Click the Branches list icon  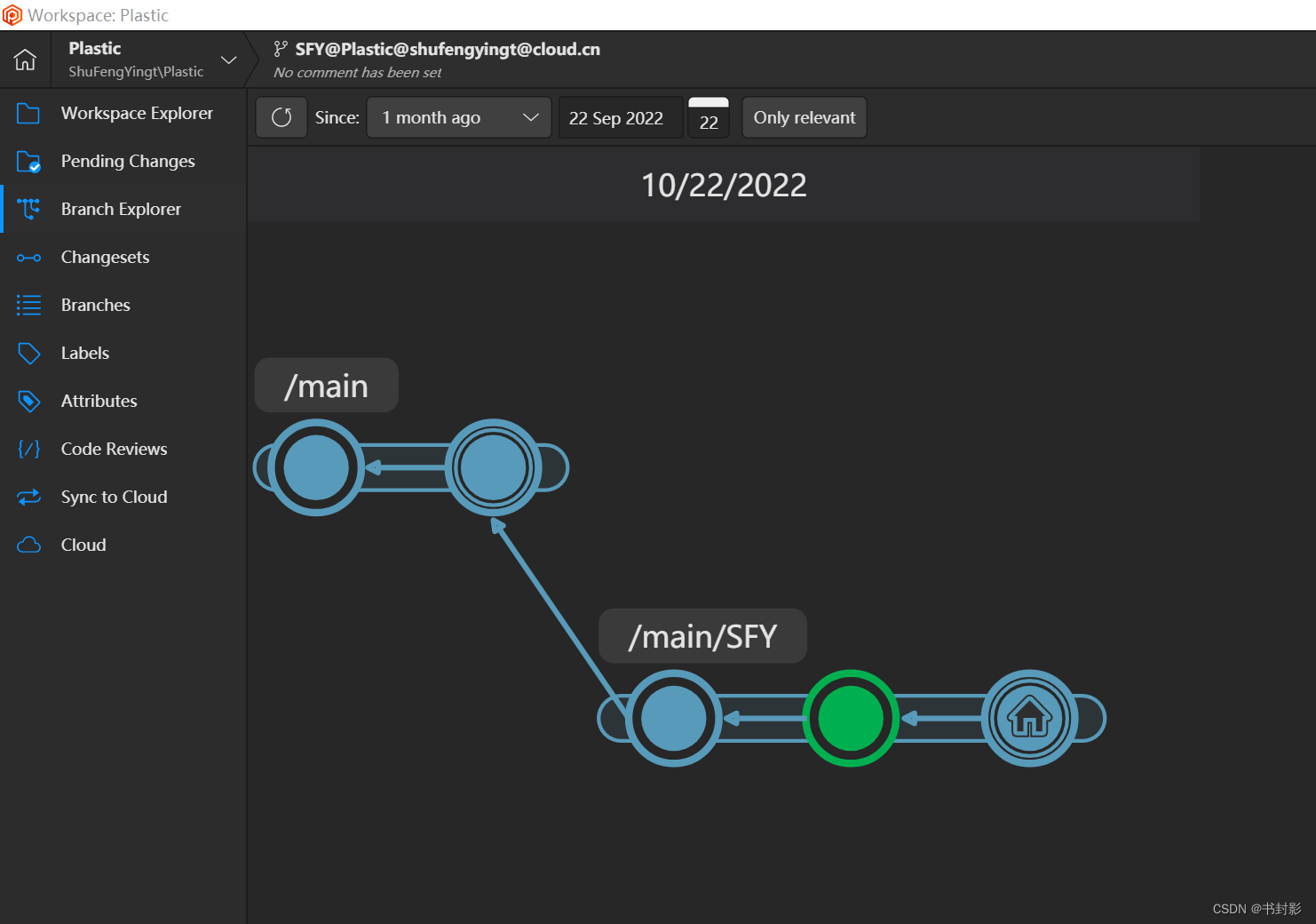click(x=28, y=305)
